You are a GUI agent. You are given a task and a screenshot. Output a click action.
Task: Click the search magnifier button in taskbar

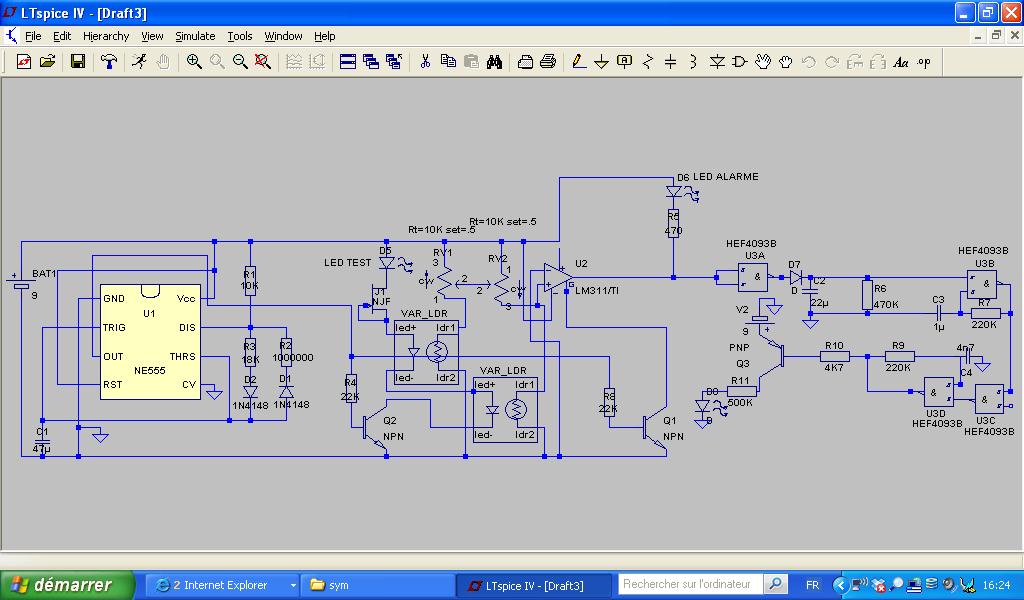tap(775, 584)
